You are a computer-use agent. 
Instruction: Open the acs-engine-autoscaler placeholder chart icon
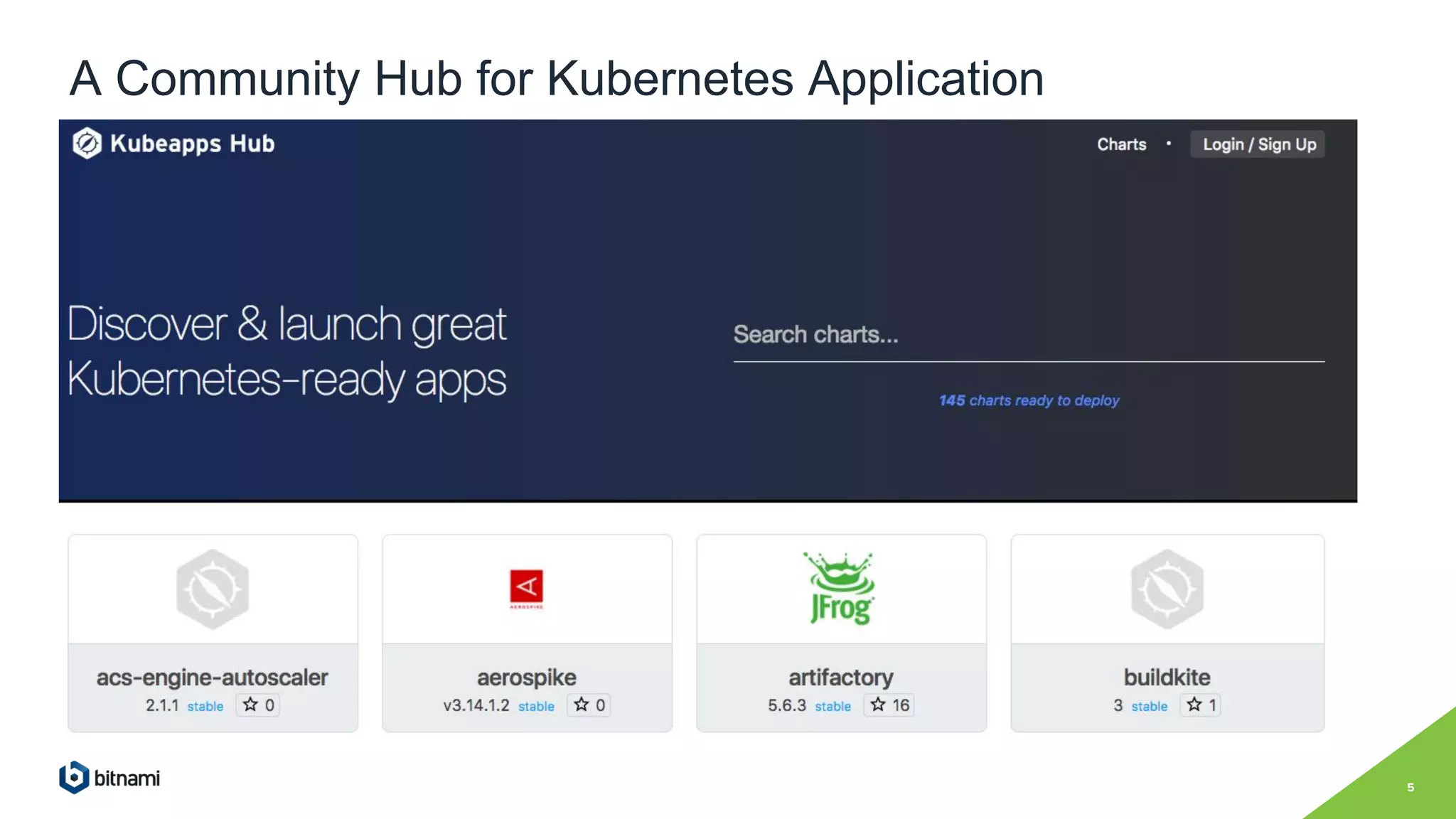click(x=213, y=589)
